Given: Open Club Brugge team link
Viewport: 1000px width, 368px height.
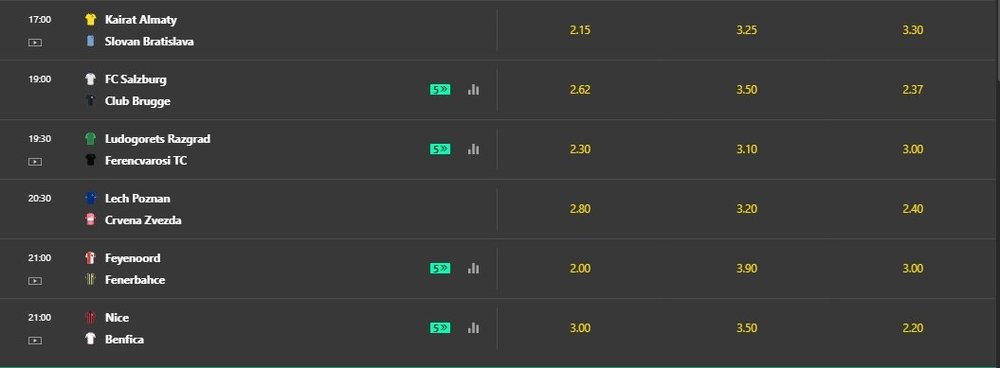Looking at the screenshot, I should [138, 101].
